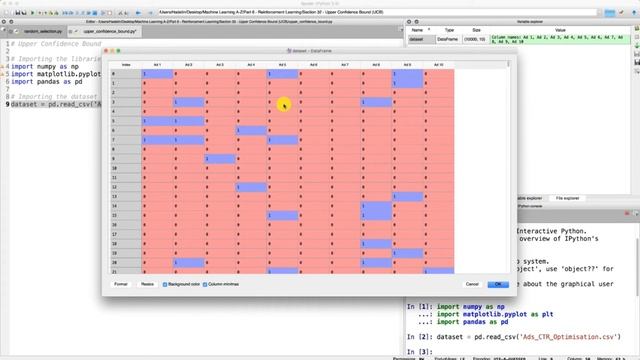
Task: Click the blue folder browse icon
Action: coord(609,13)
